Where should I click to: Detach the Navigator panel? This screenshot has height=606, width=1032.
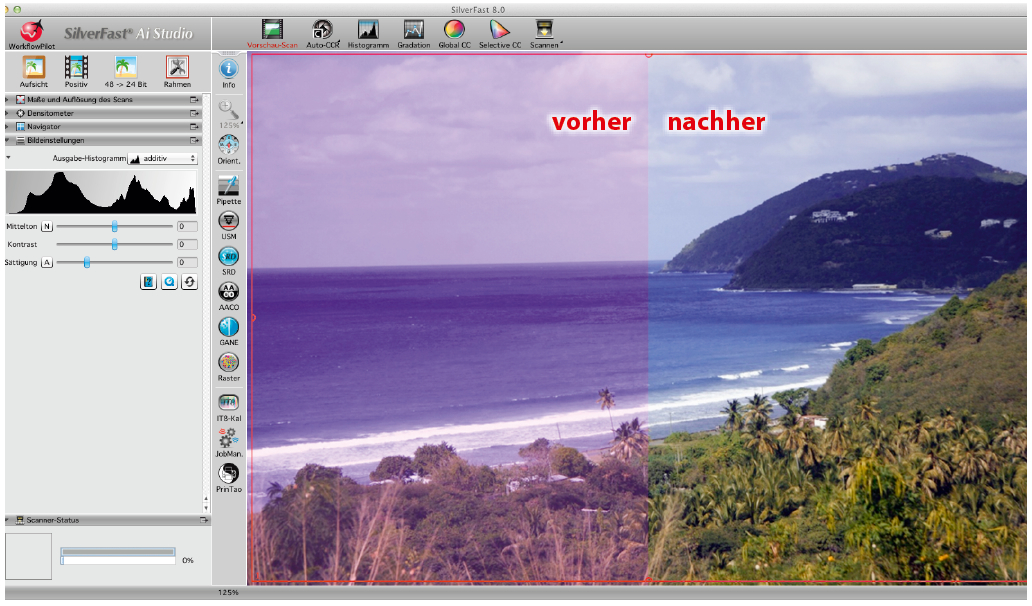click(194, 126)
